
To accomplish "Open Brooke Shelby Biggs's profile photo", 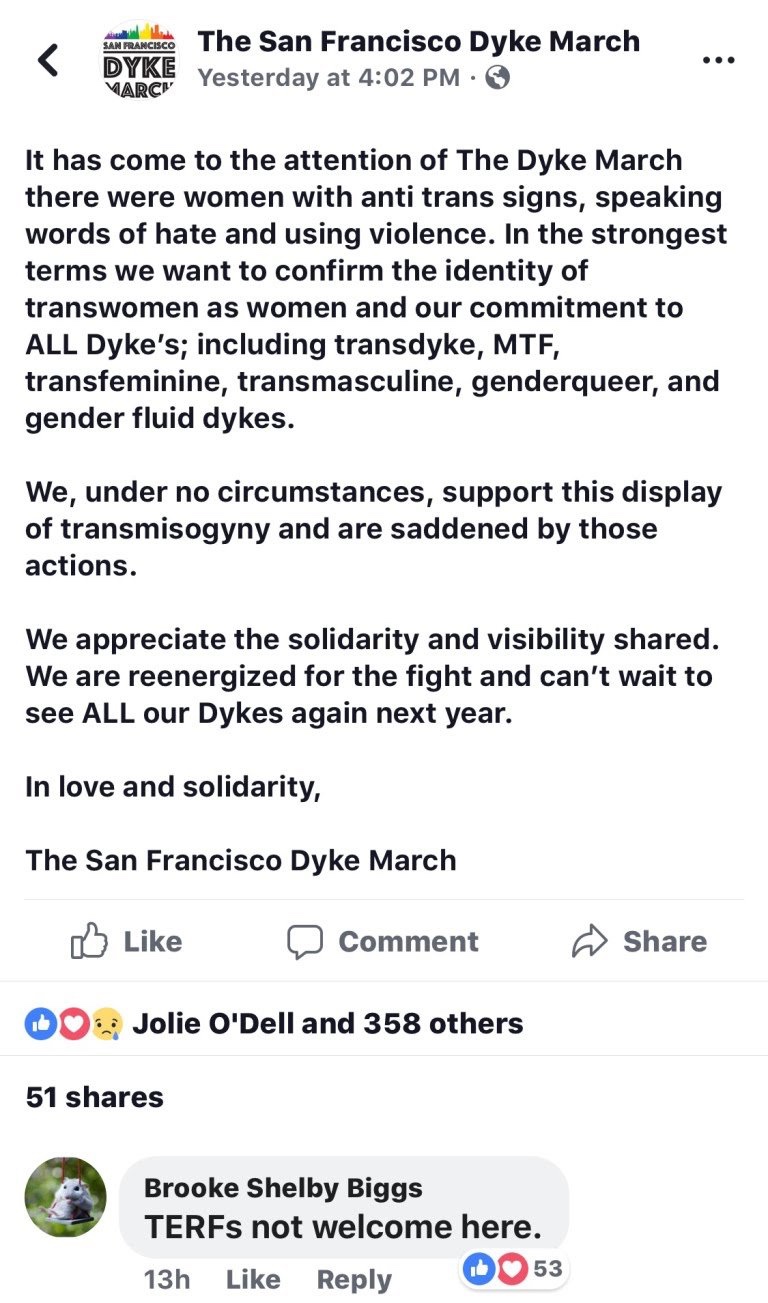I will tap(65, 1196).
